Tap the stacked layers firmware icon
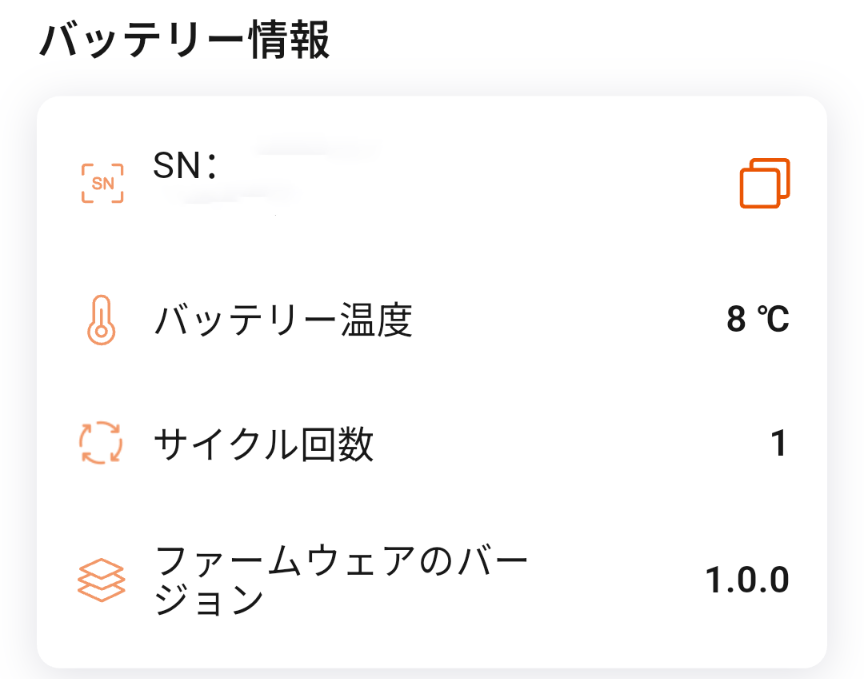This screenshot has height=679, width=864. (x=101, y=580)
